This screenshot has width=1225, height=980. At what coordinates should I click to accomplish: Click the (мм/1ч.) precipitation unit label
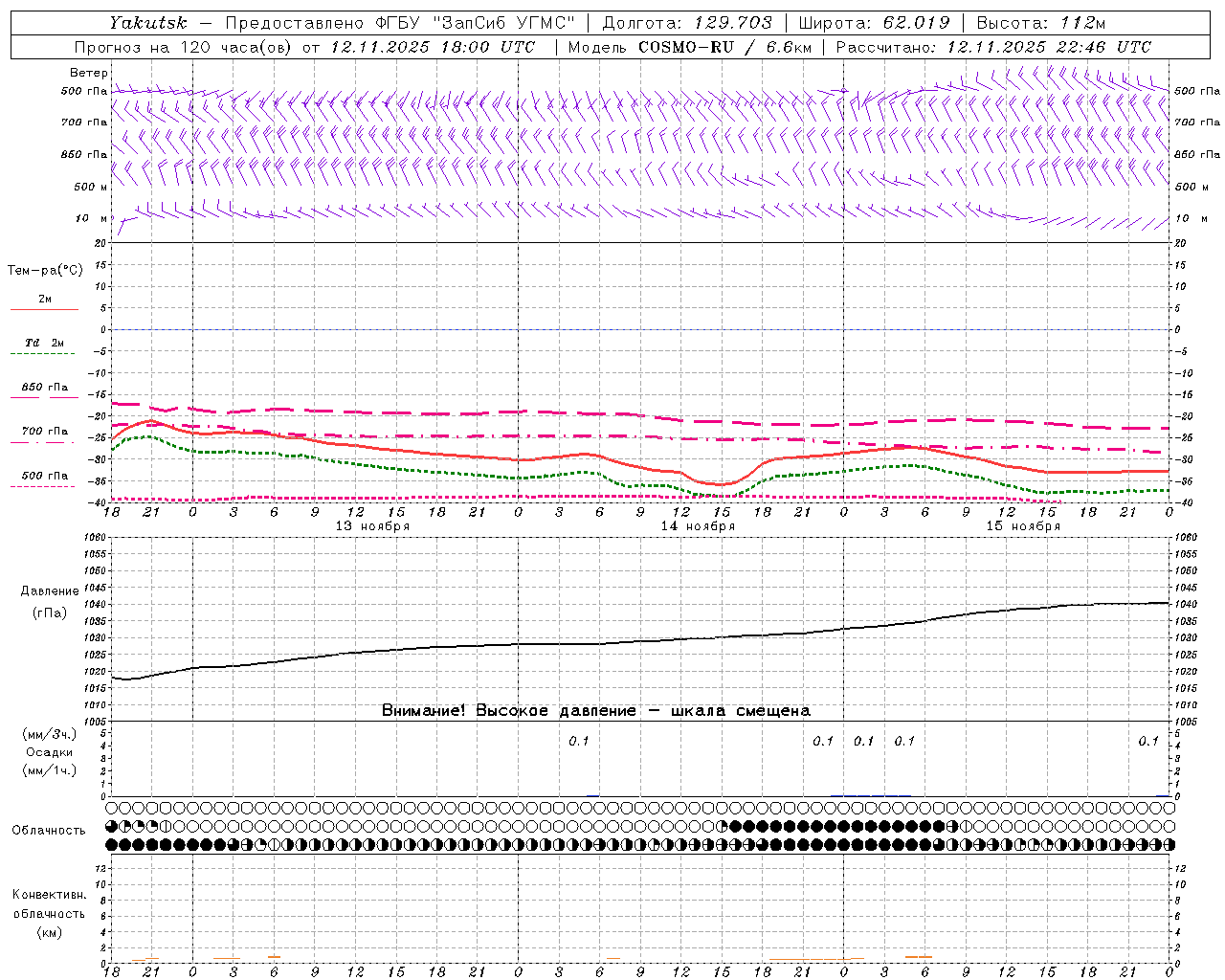tap(49, 770)
